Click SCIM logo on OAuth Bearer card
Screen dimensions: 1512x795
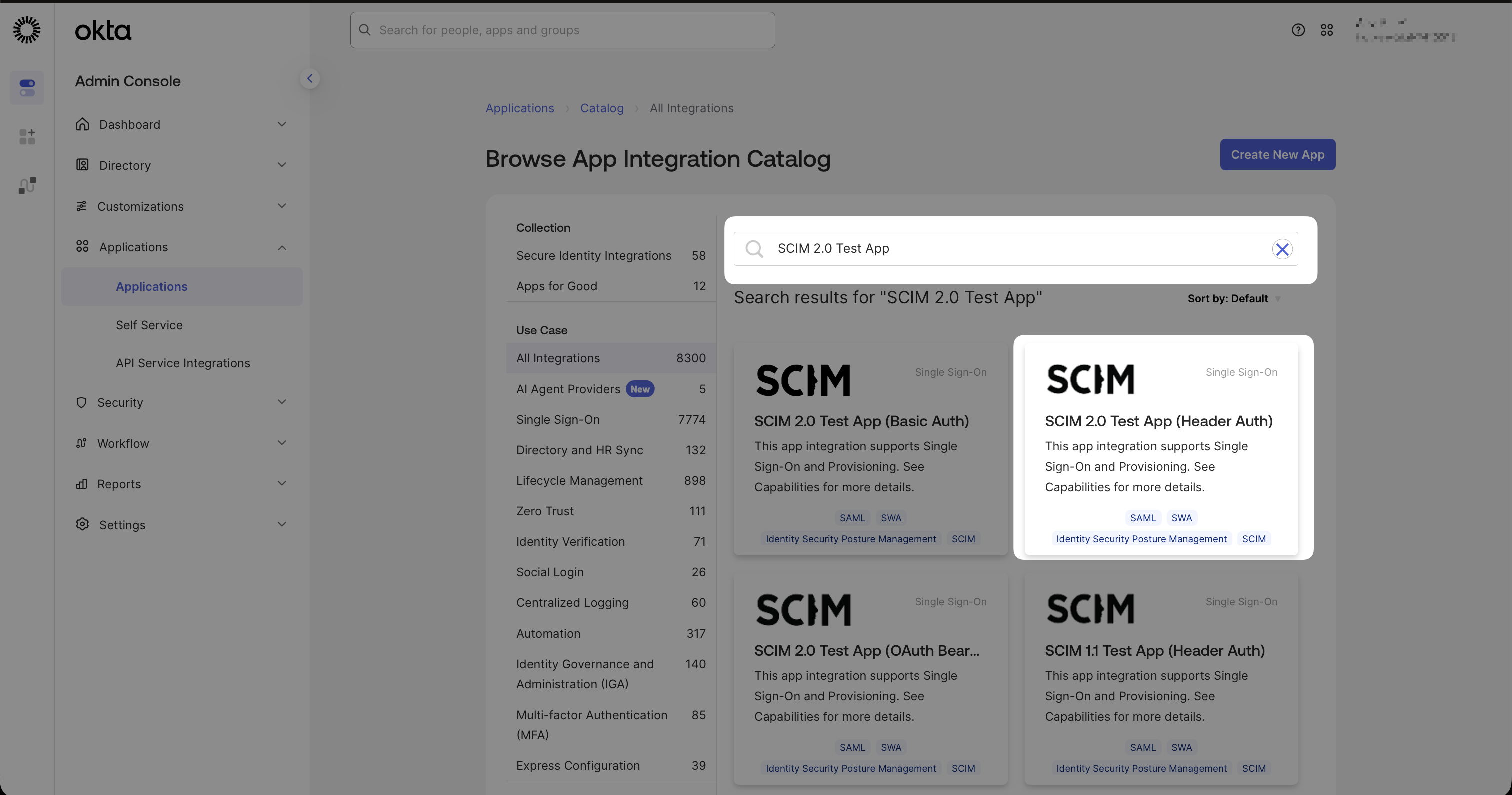coord(803,610)
